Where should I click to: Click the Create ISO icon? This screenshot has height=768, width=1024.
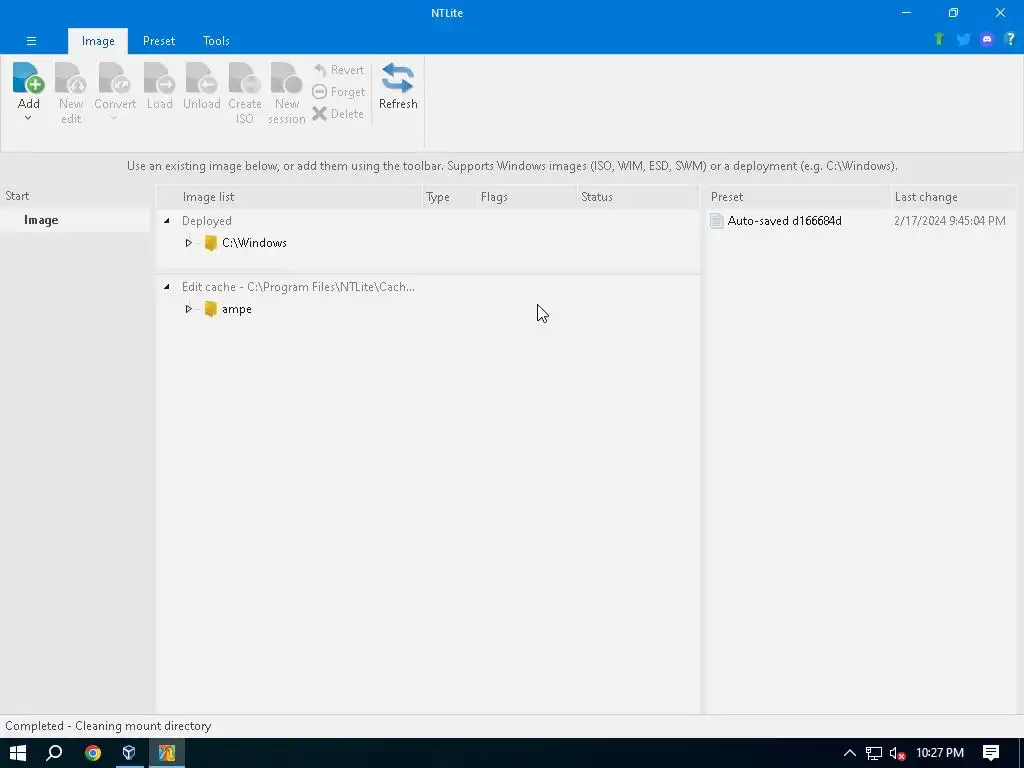click(x=244, y=78)
